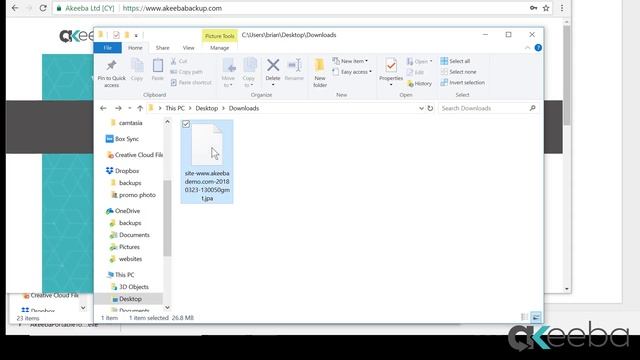The height and width of the screenshot is (360, 640).
Task: Select camtasia folder in navigation pane
Action: point(131,123)
